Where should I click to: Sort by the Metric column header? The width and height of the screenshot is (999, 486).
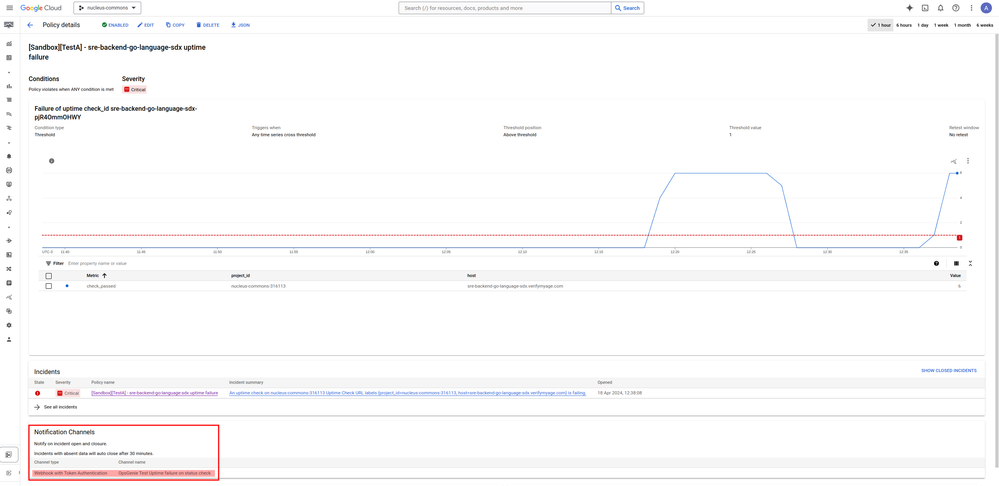(x=96, y=276)
